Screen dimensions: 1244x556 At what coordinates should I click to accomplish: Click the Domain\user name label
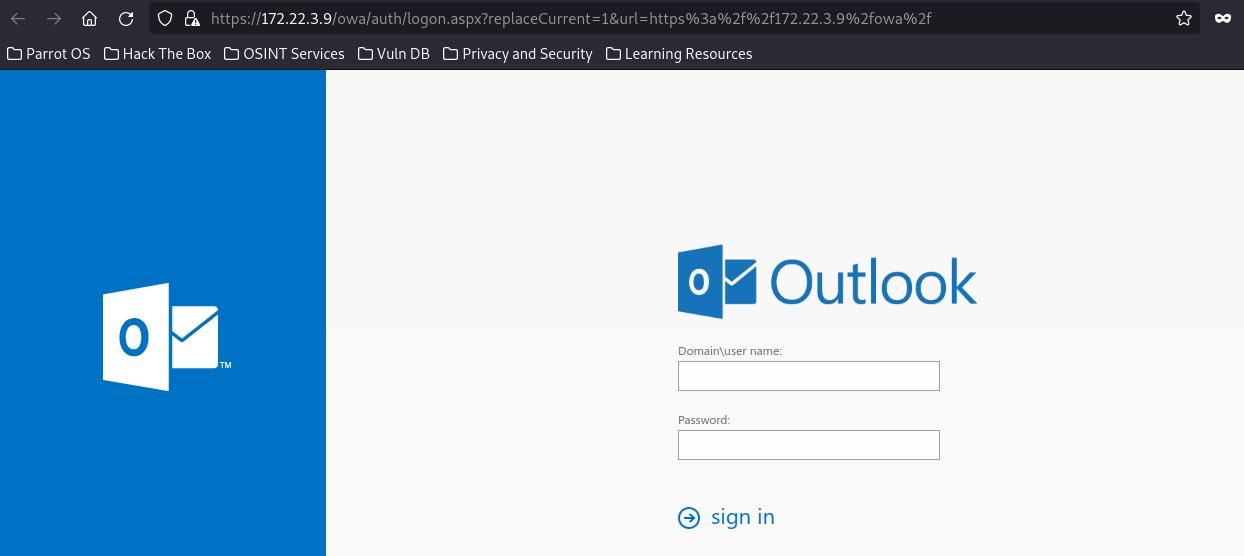pyautogui.click(x=730, y=351)
